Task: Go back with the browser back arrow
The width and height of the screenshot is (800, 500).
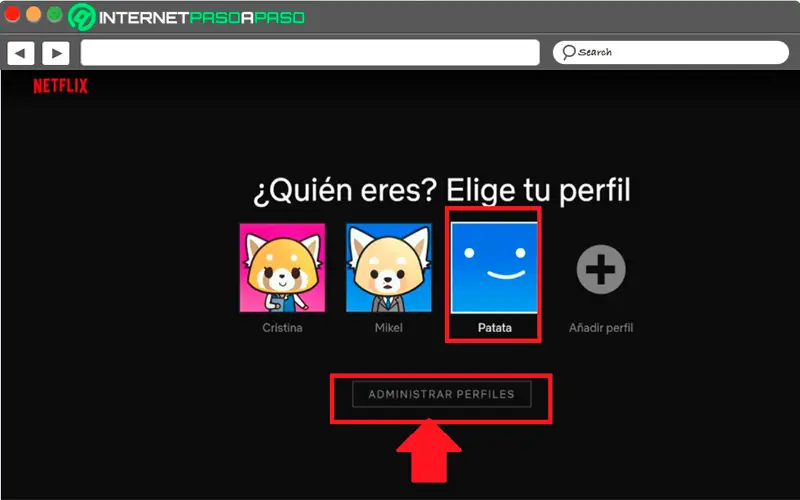Action: pyautogui.click(x=20, y=53)
